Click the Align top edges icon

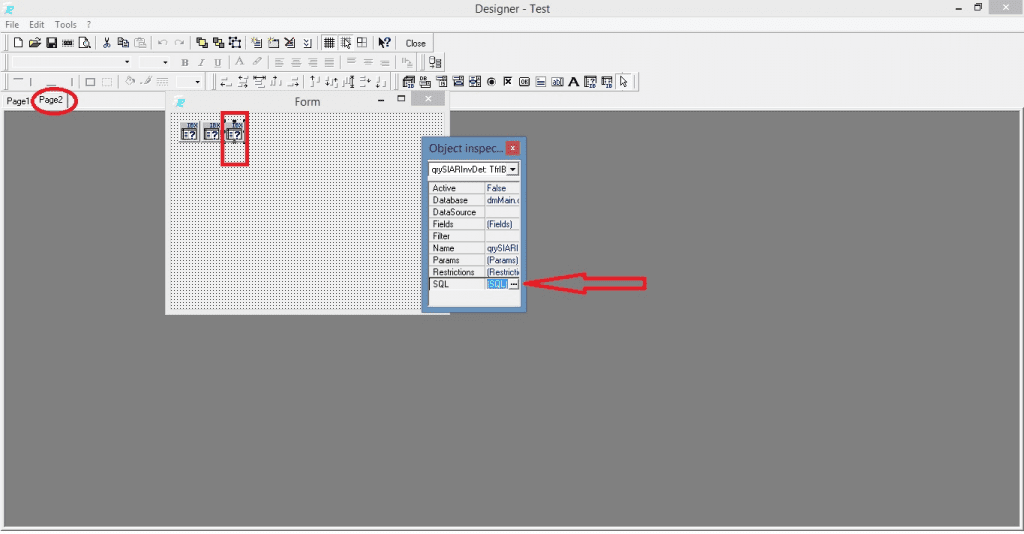pos(315,82)
